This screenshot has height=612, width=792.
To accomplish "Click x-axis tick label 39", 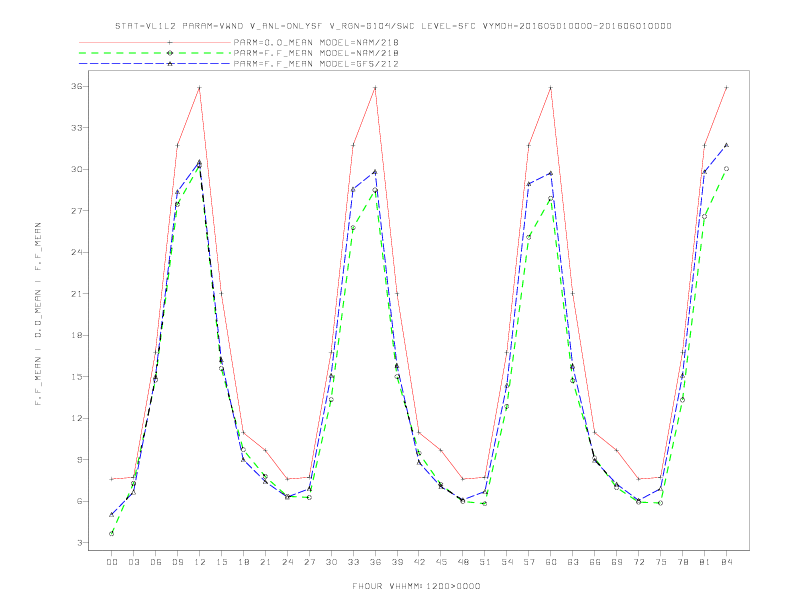I will (397, 562).
